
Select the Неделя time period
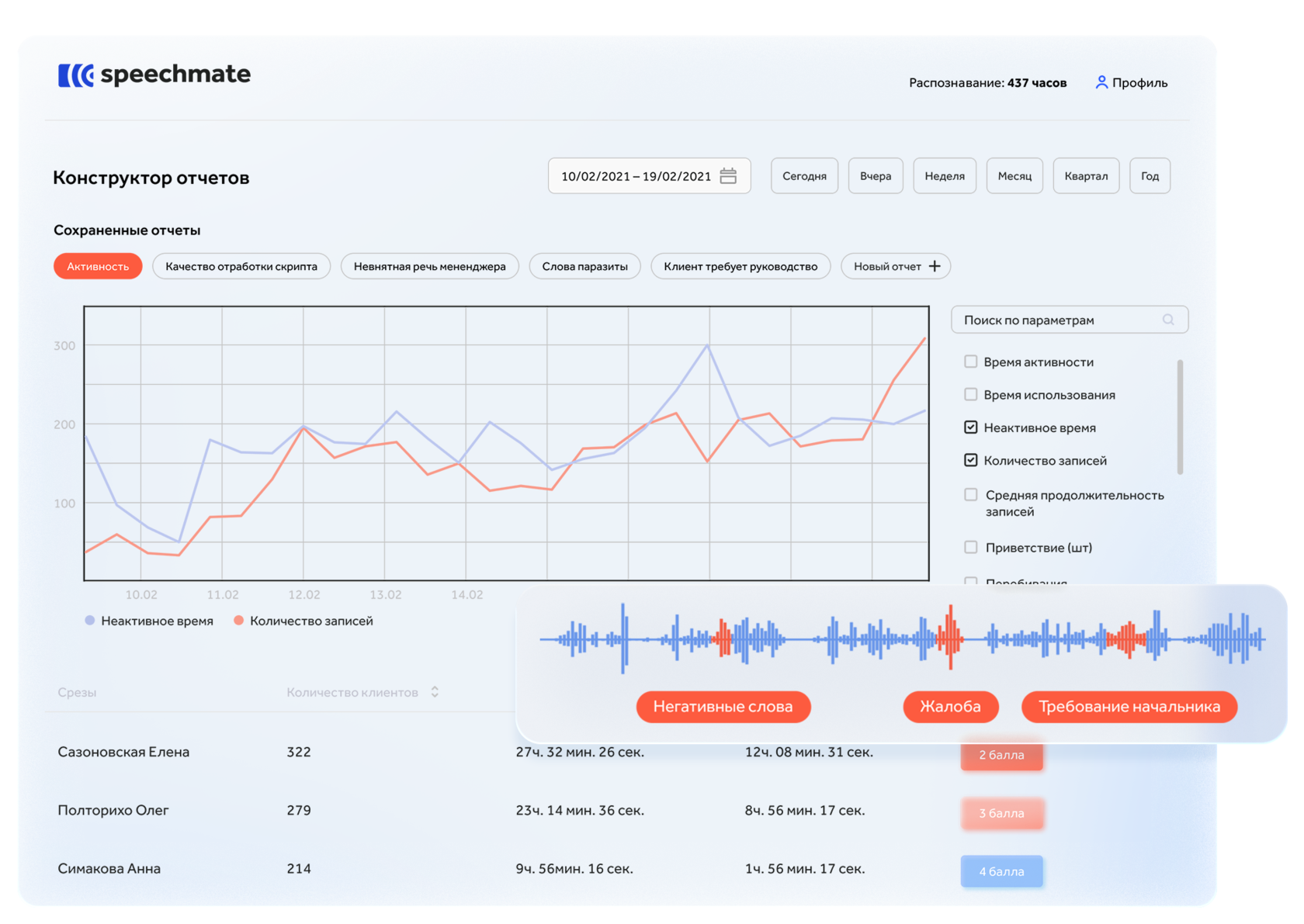pyautogui.click(x=944, y=175)
